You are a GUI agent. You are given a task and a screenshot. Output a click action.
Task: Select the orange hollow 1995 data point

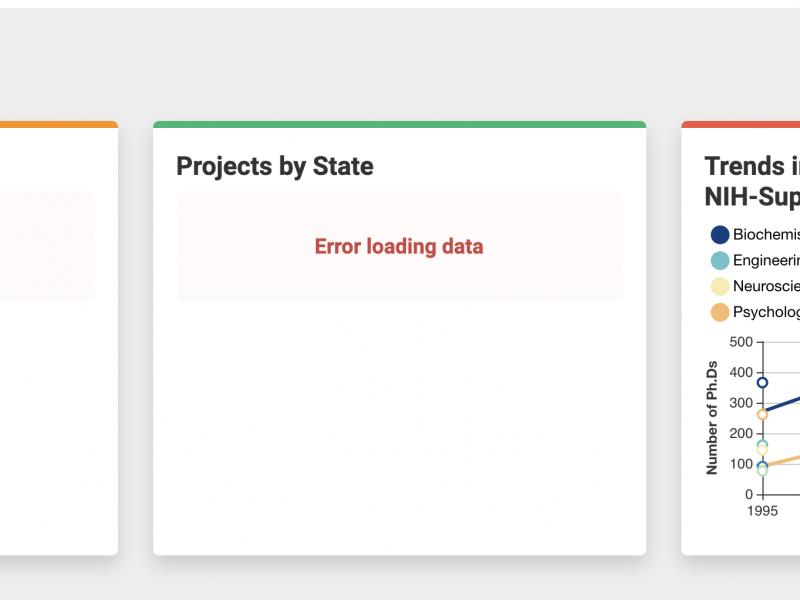[762, 414]
